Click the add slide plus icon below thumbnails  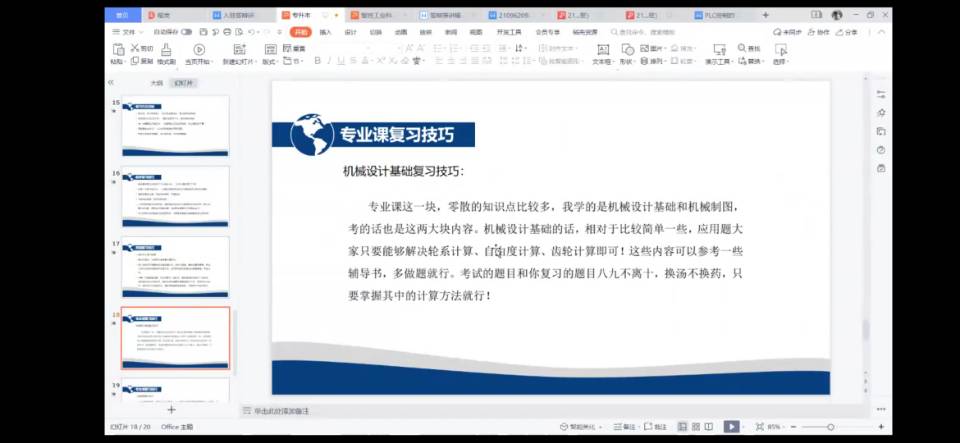pyautogui.click(x=171, y=410)
